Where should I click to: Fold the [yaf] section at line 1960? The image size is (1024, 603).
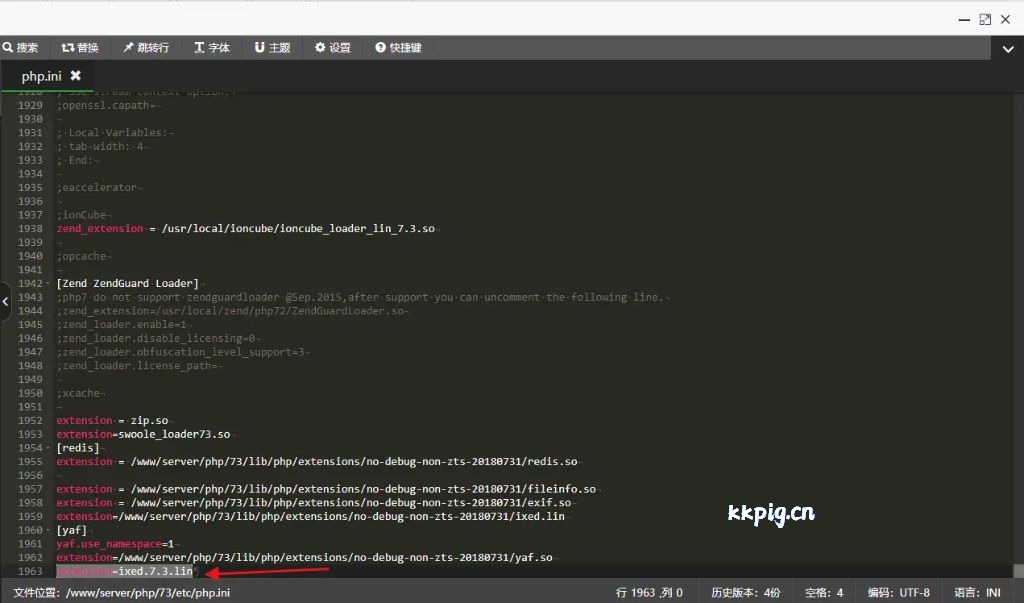coord(48,530)
